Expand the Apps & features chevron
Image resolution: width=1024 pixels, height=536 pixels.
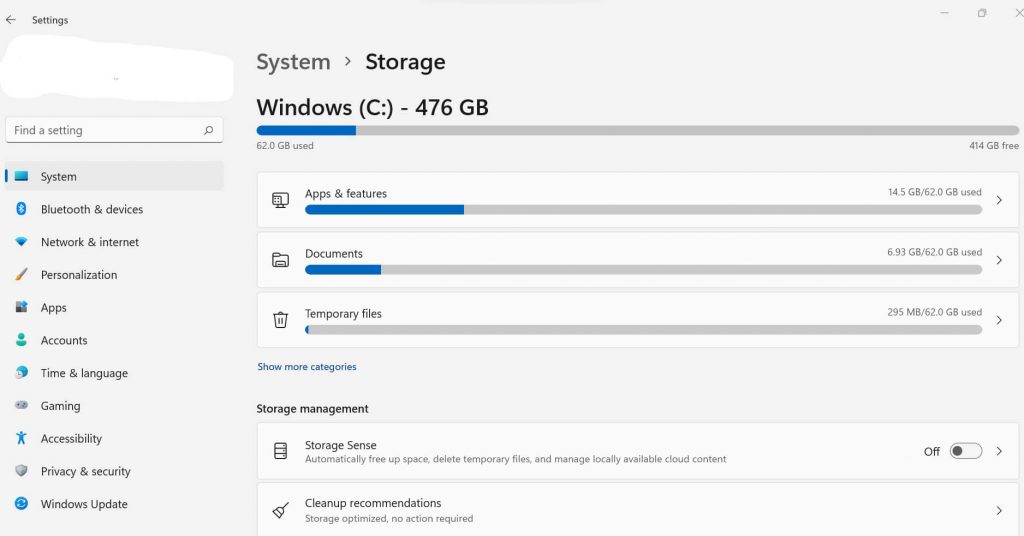(x=998, y=200)
